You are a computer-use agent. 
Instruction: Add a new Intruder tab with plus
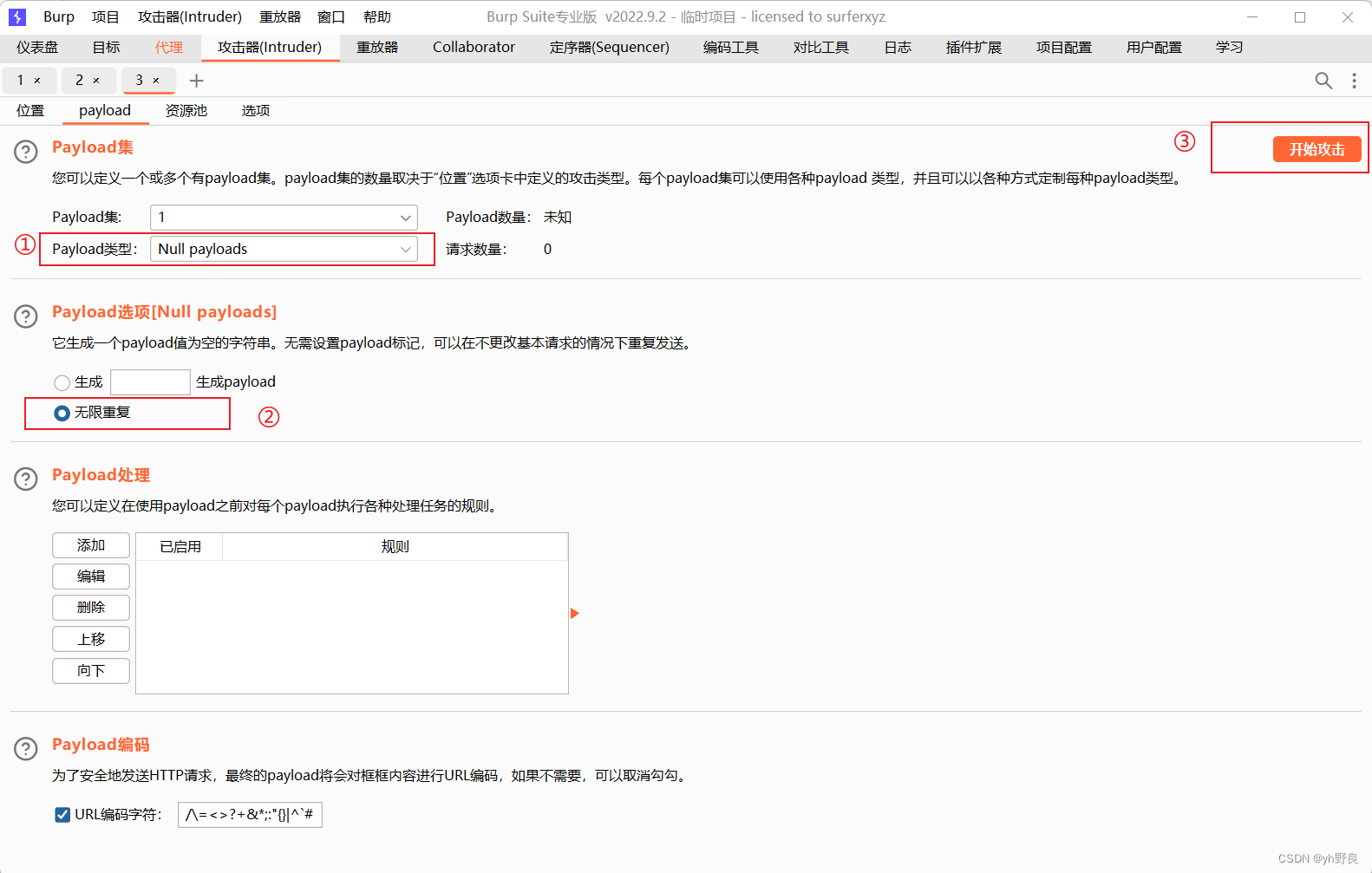(x=197, y=81)
